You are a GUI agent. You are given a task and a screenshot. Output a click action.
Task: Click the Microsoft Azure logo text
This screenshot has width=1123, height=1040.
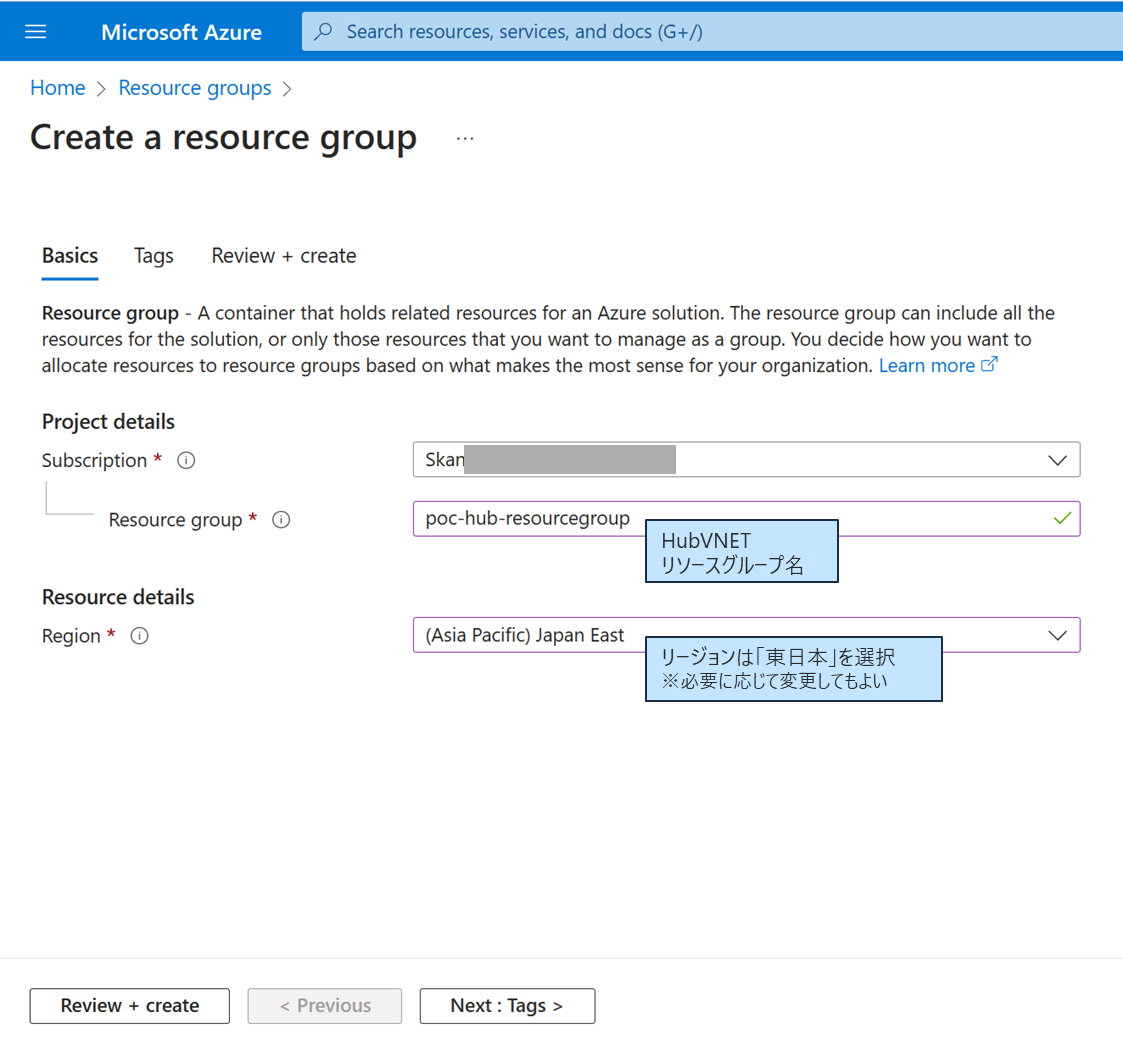(181, 32)
